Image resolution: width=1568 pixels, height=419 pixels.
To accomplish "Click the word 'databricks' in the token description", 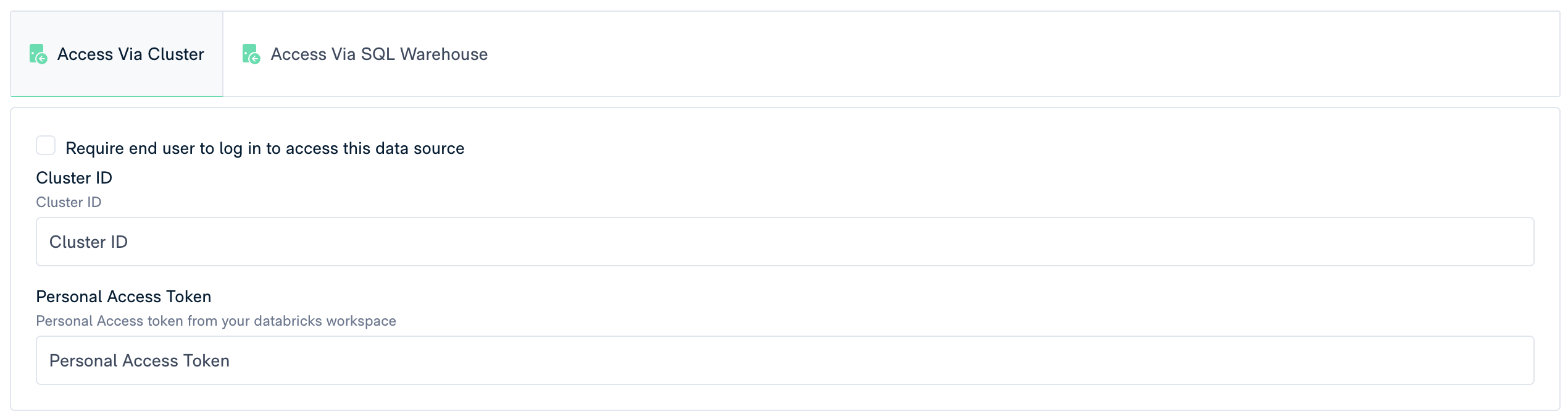I will tap(288, 321).
